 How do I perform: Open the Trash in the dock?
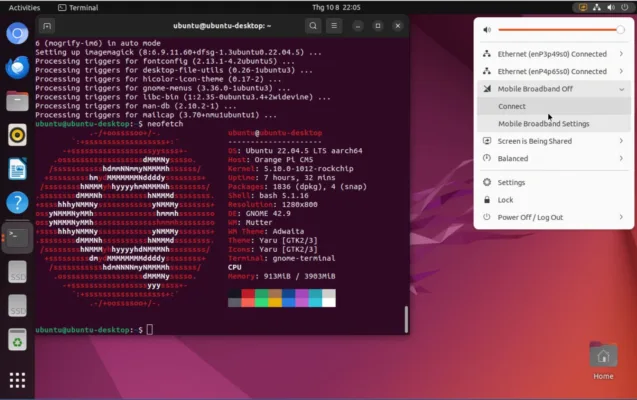pos(17,339)
